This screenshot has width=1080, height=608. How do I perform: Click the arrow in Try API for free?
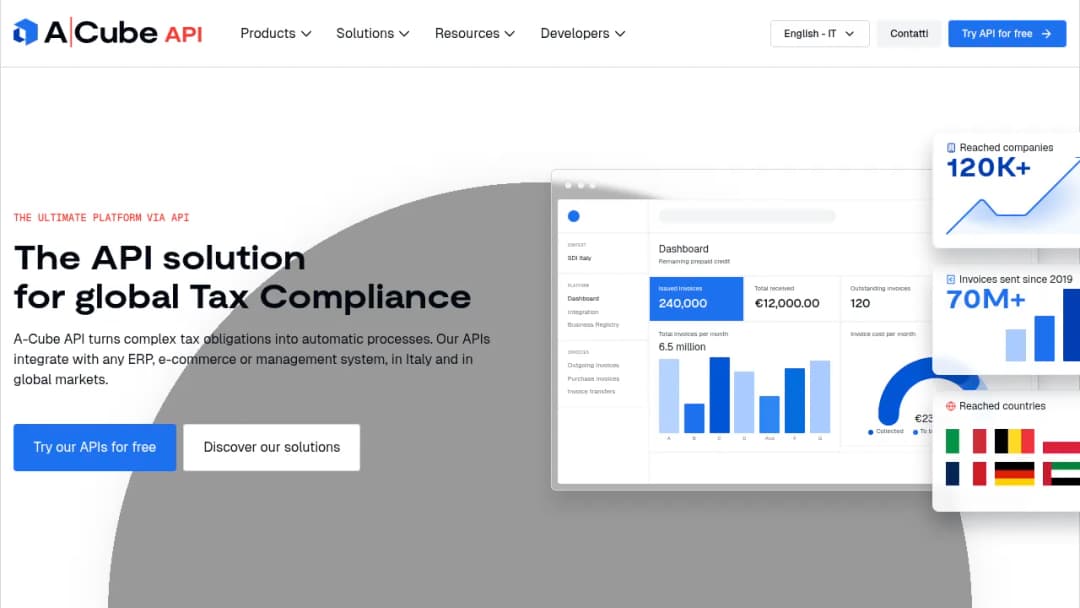click(x=1046, y=34)
